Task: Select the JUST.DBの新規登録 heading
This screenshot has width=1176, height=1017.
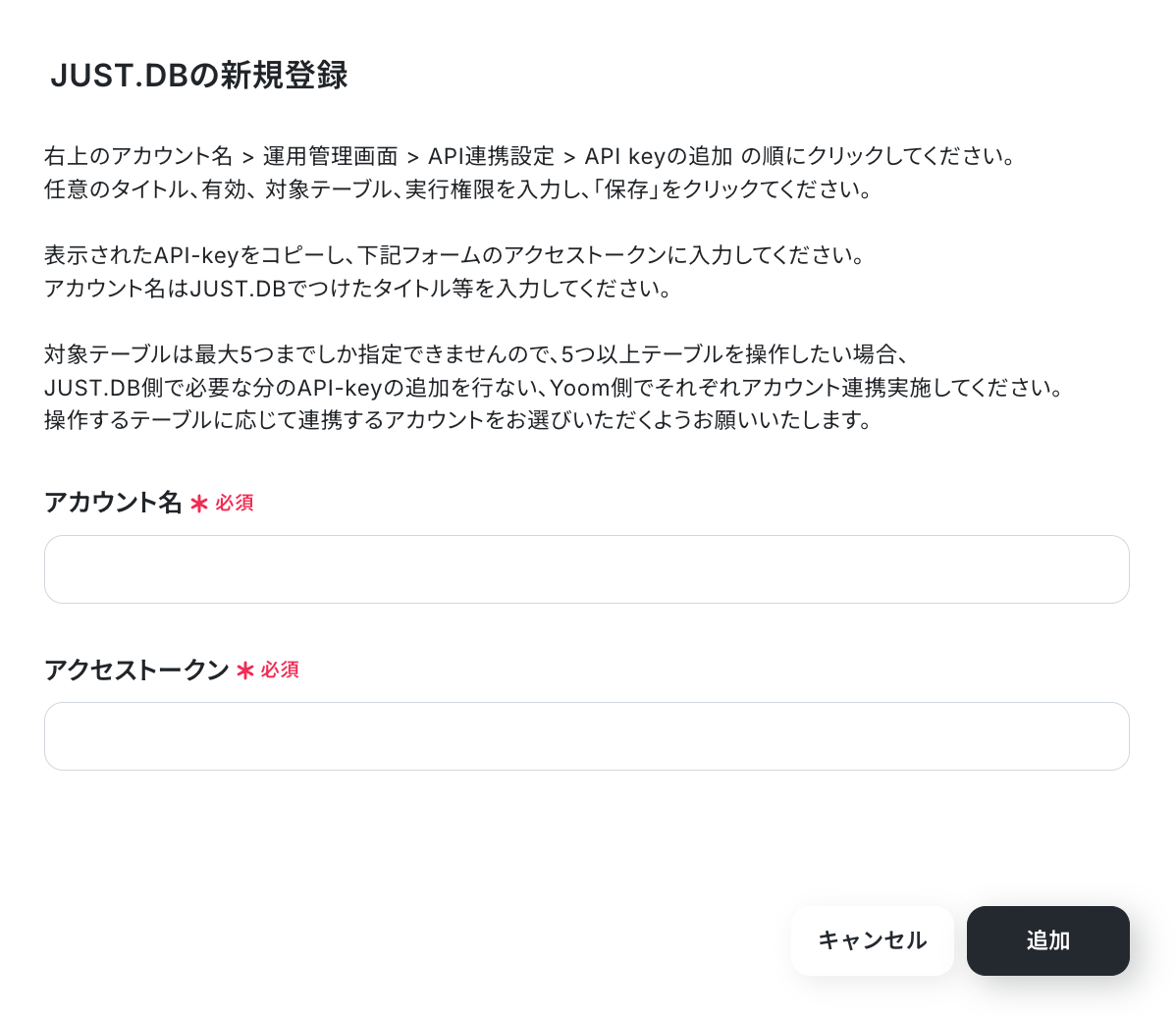Action: coord(198,75)
